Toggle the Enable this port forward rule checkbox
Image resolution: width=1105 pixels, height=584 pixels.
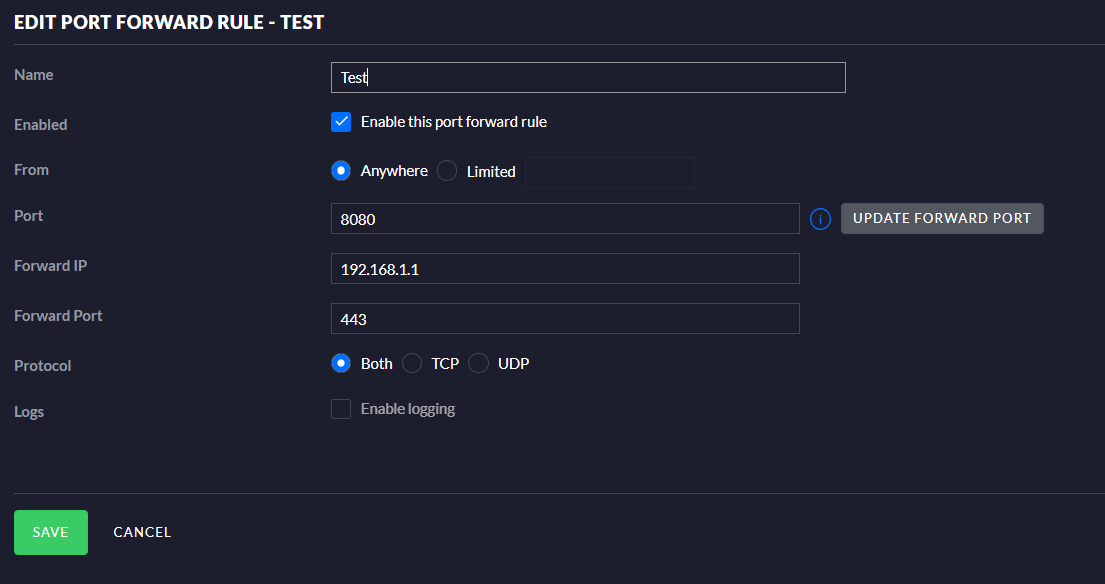coord(341,122)
